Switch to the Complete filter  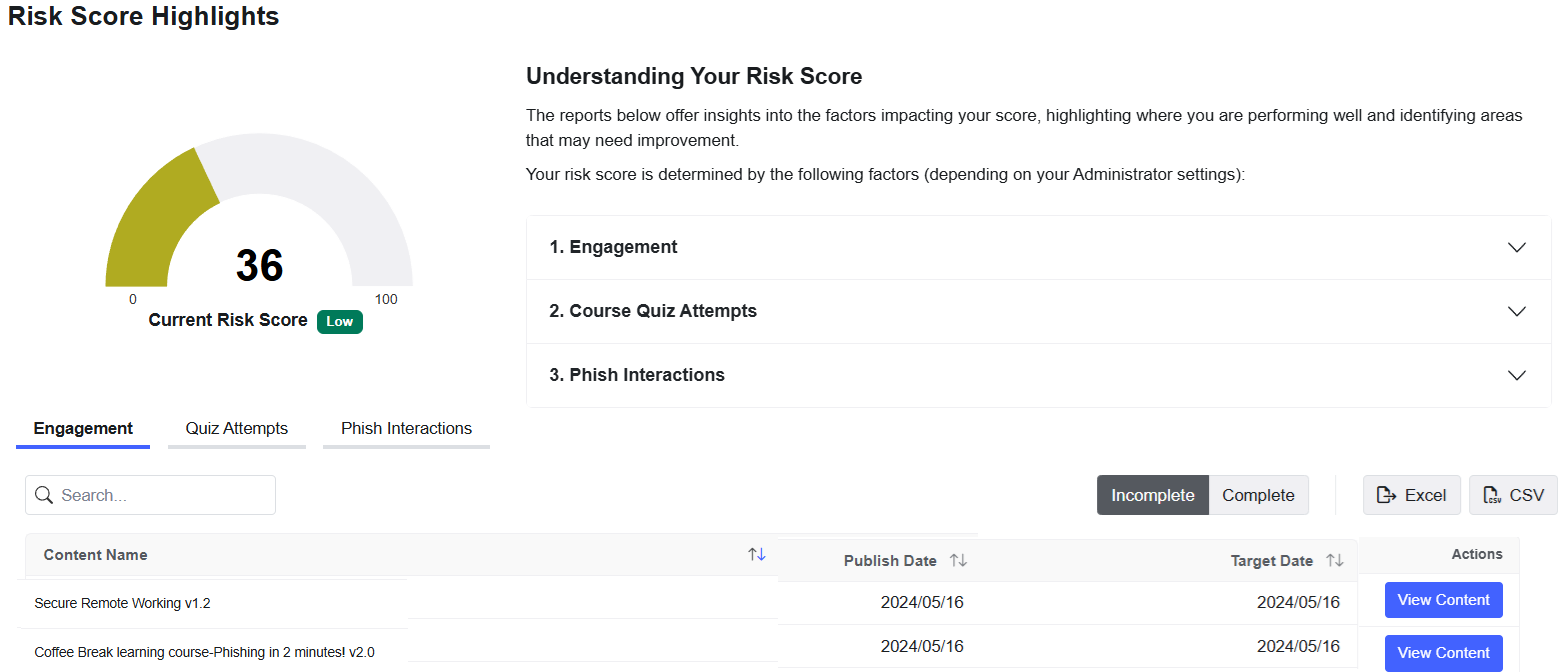pos(1258,494)
